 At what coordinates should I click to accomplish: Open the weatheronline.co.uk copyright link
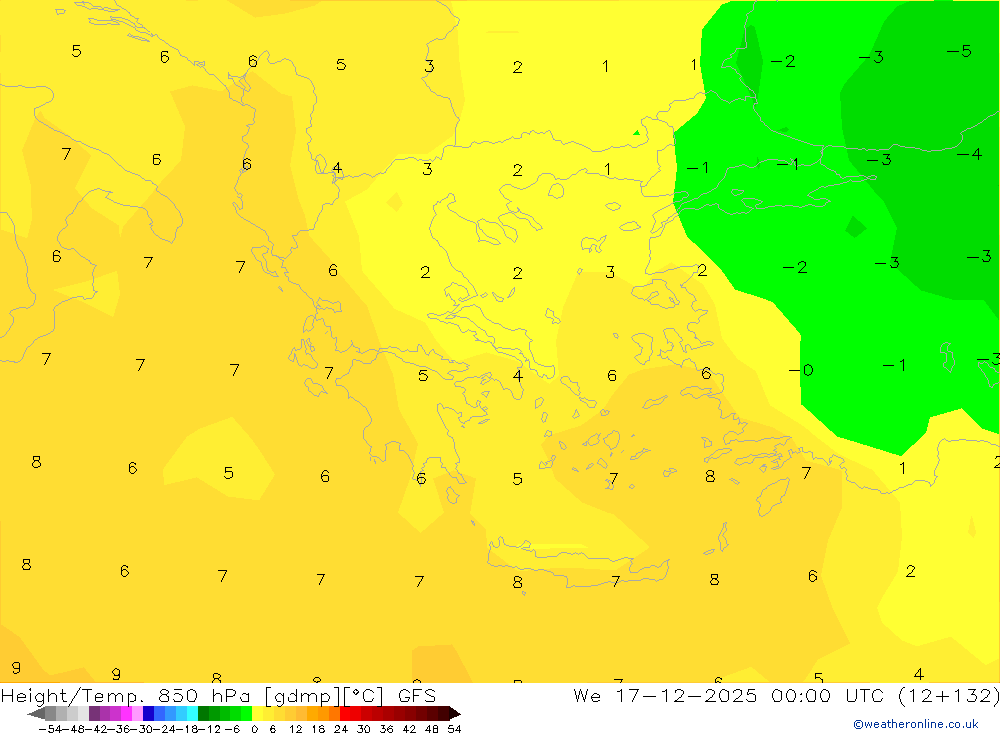point(915,724)
